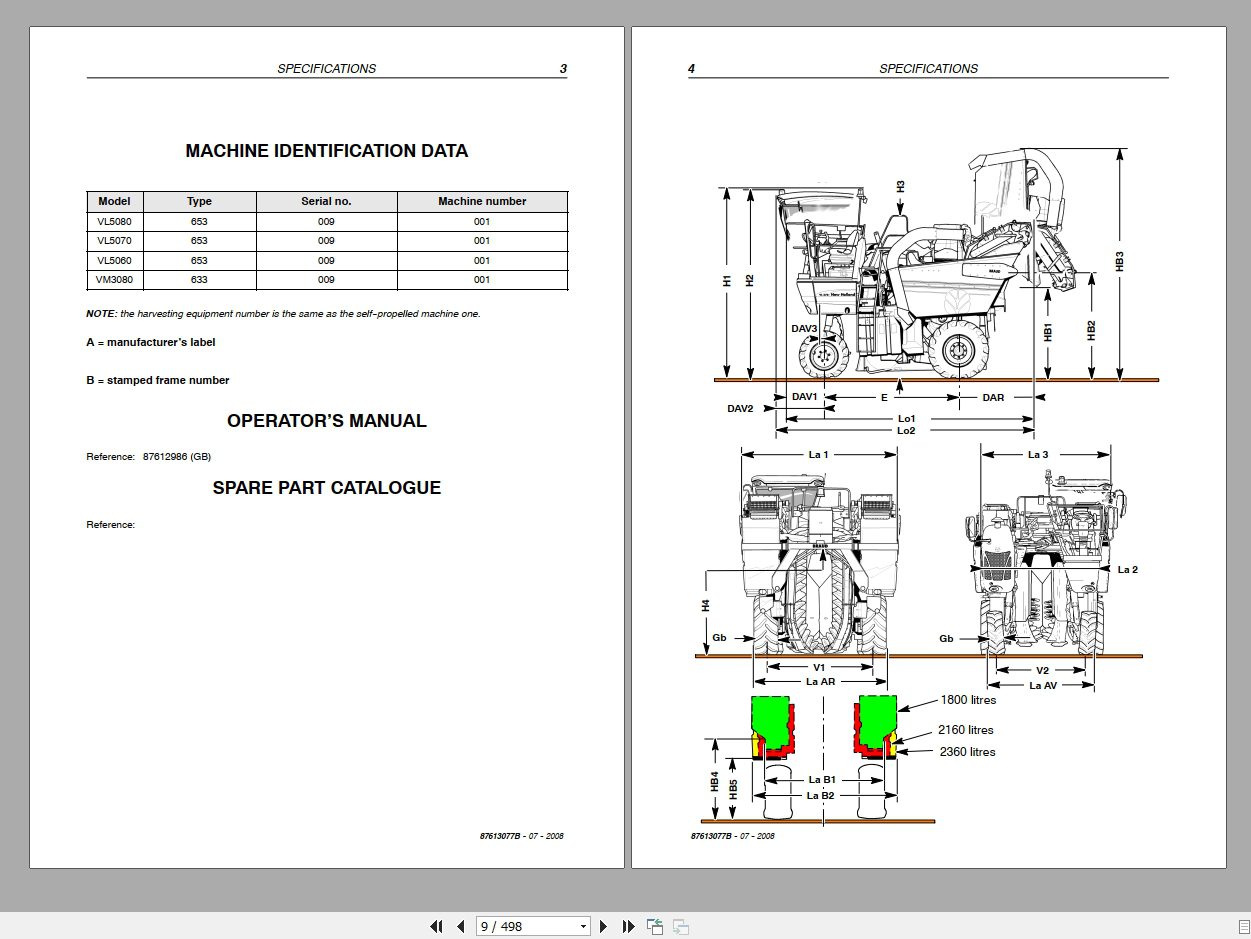Image resolution: width=1251 pixels, height=939 pixels.
Task: Click the V2 dimension label
Action: click(x=1042, y=671)
